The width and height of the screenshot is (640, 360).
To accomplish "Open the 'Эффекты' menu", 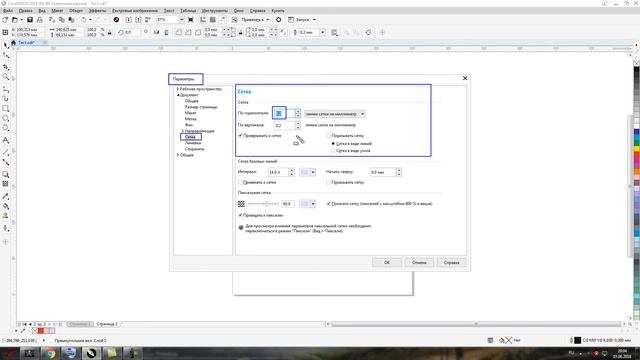I will pos(97,11).
